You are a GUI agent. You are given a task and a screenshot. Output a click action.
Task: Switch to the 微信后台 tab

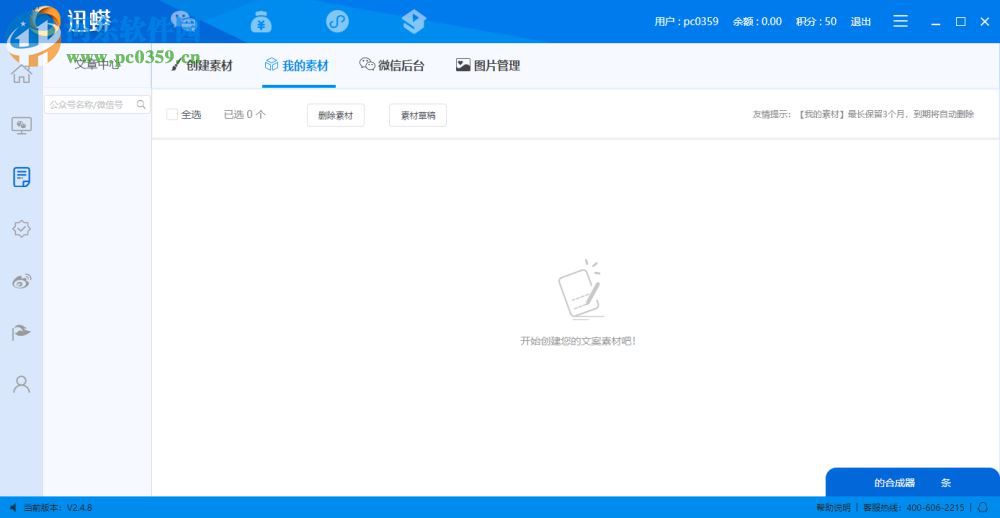[x=392, y=65]
